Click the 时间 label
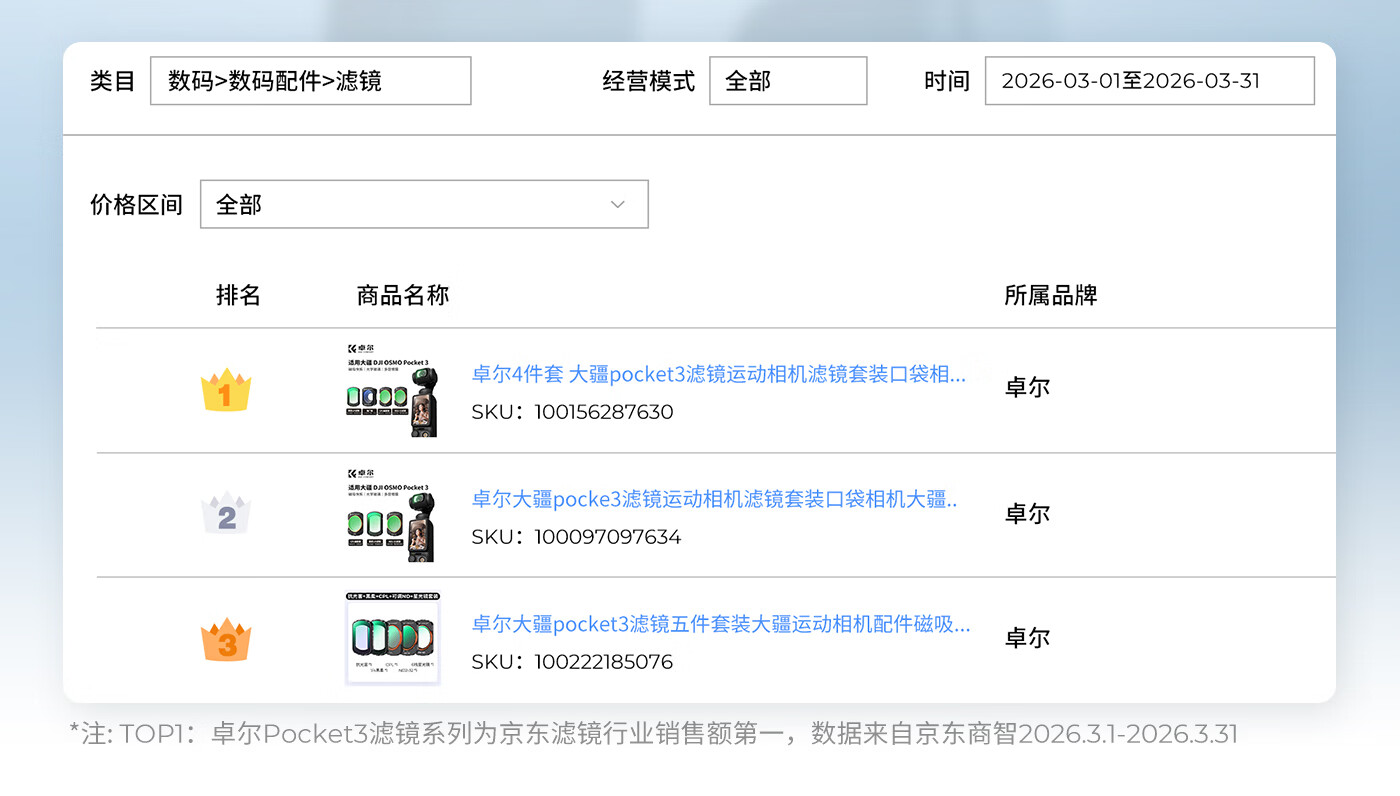Viewport: 1400px width, 796px height. 947,81
